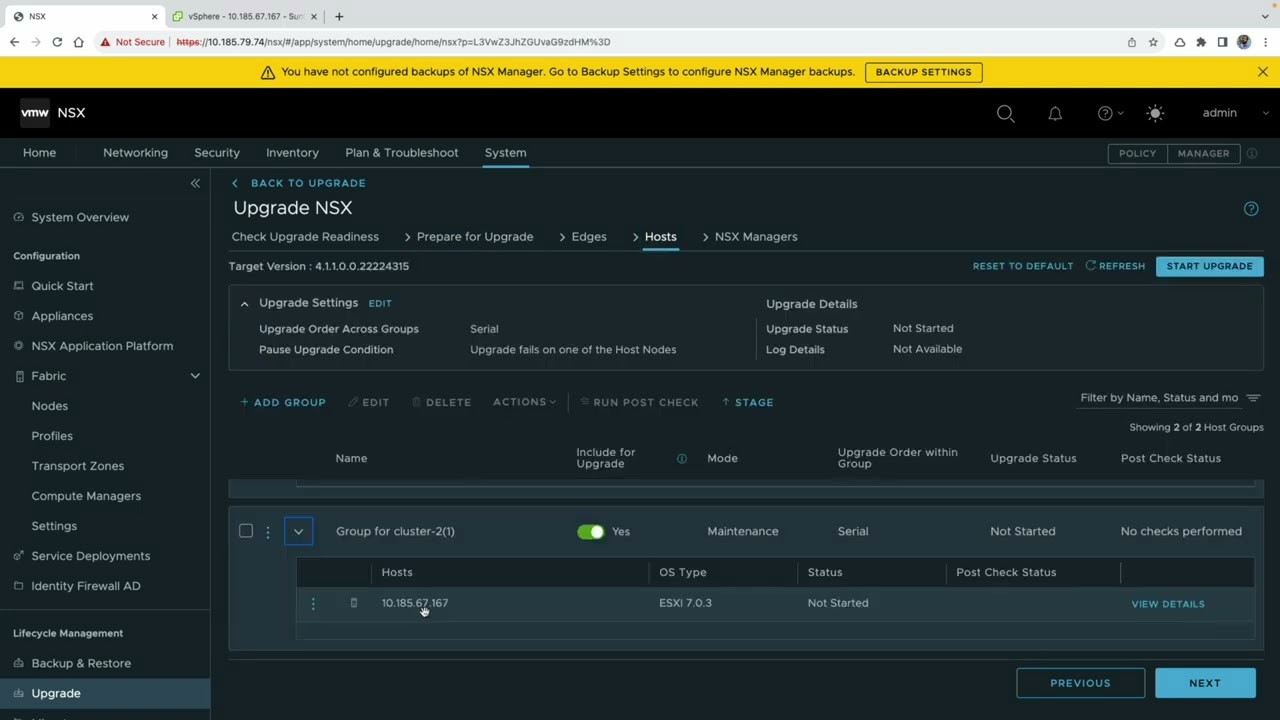Click the notifications bell icon

click(x=1055, y=113)
